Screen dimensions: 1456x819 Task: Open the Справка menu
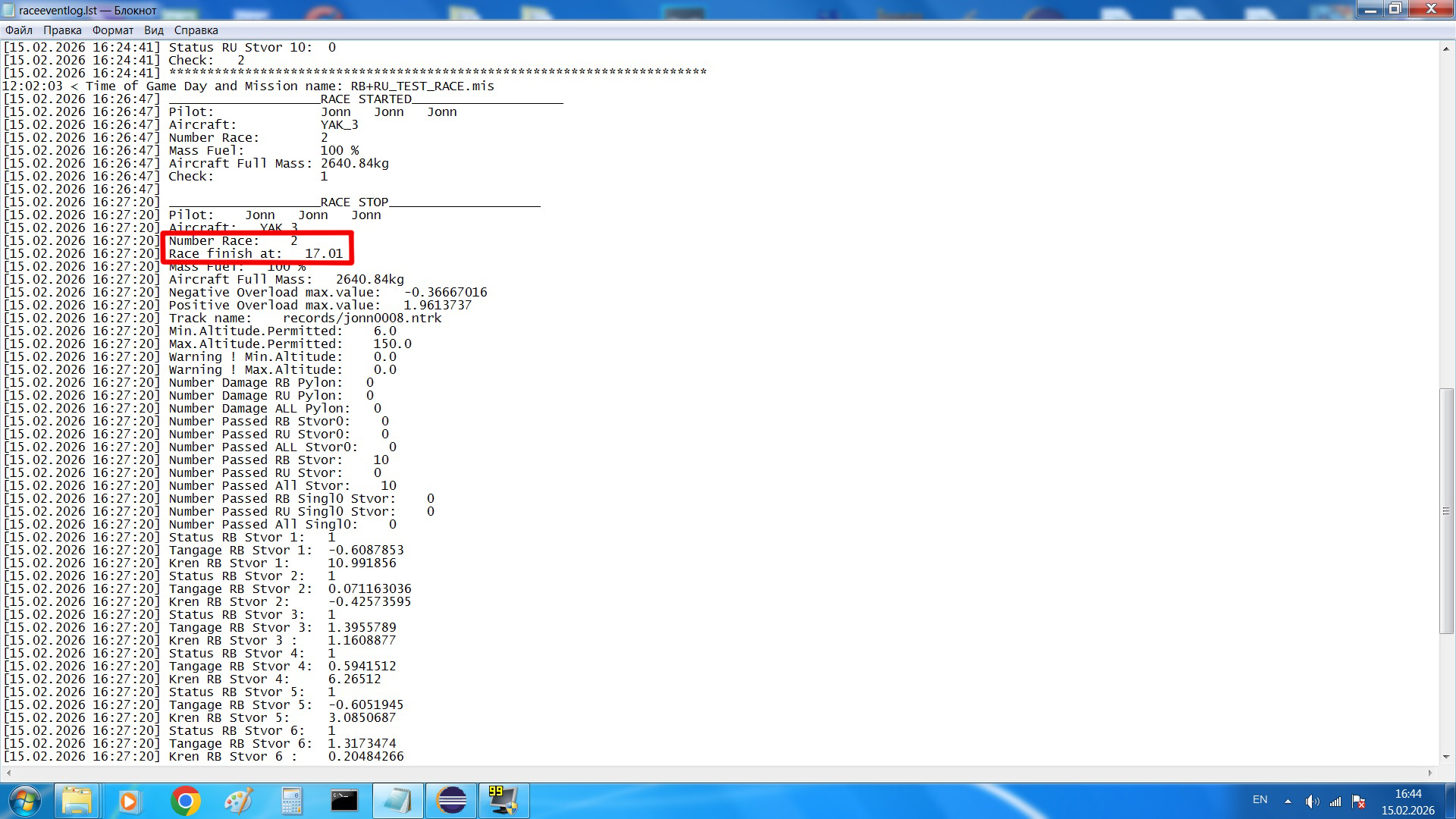point(196,30)
